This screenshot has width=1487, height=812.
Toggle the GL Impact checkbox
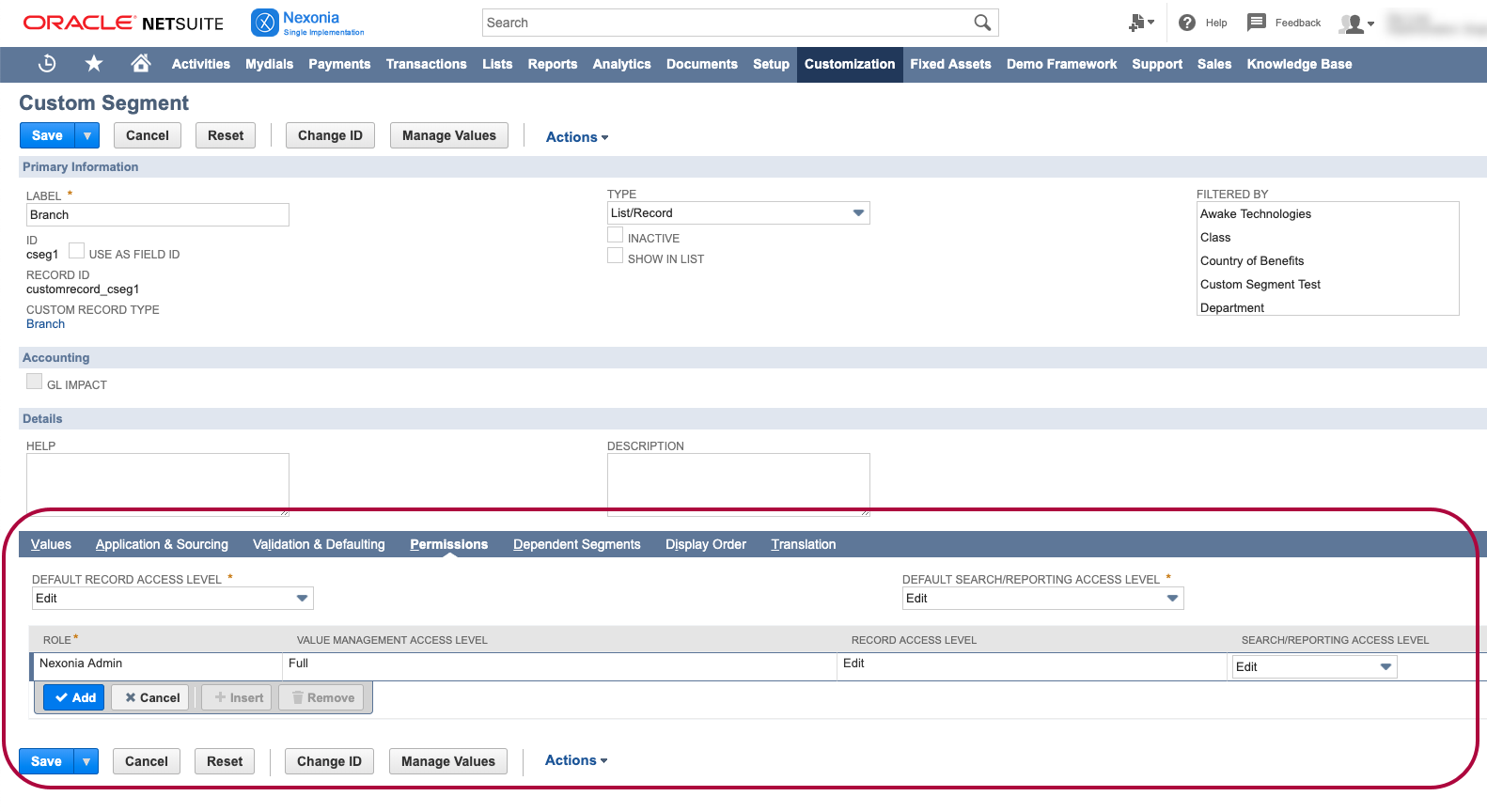coord(35,382)
